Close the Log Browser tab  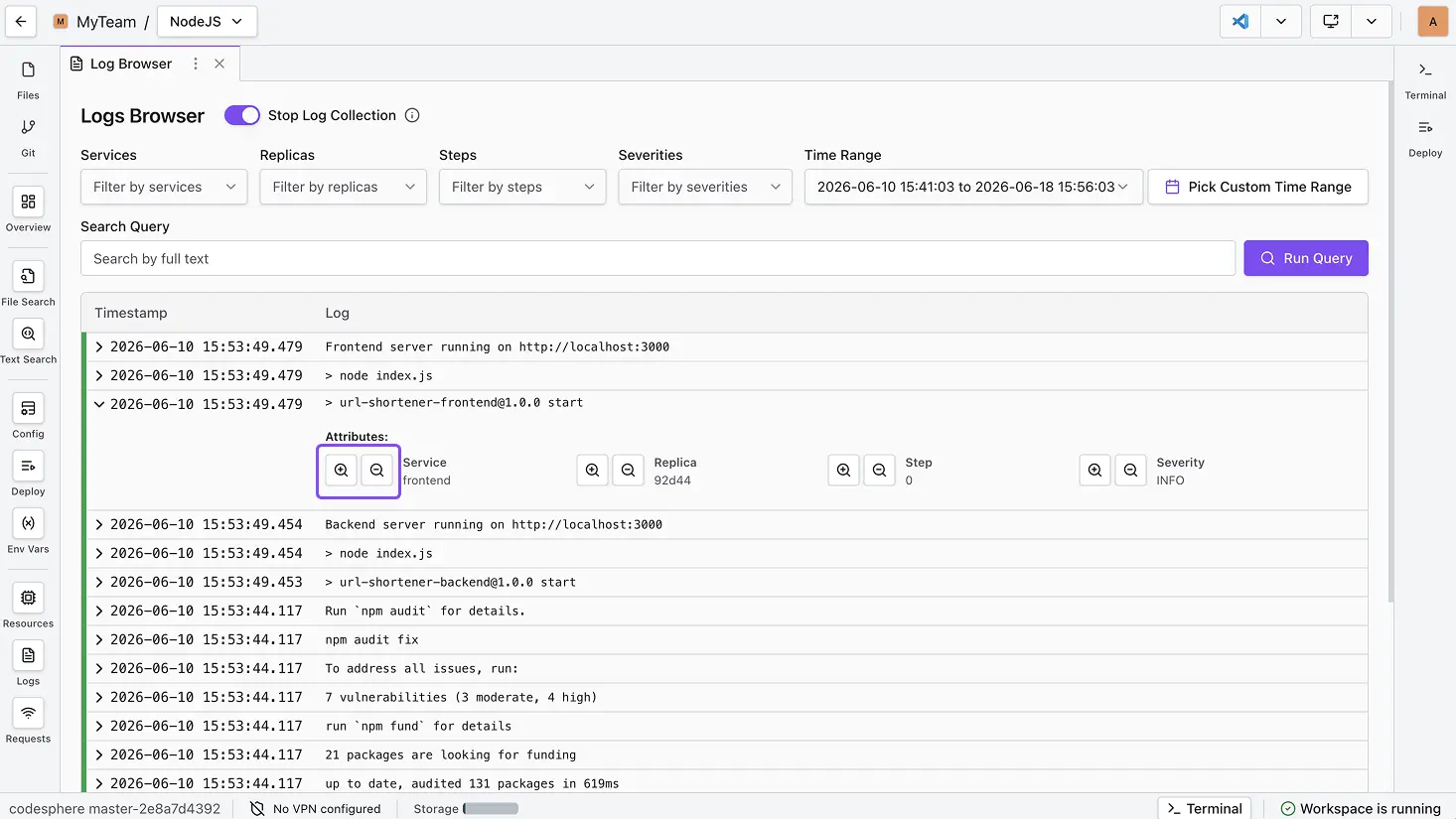coord(219,64)
